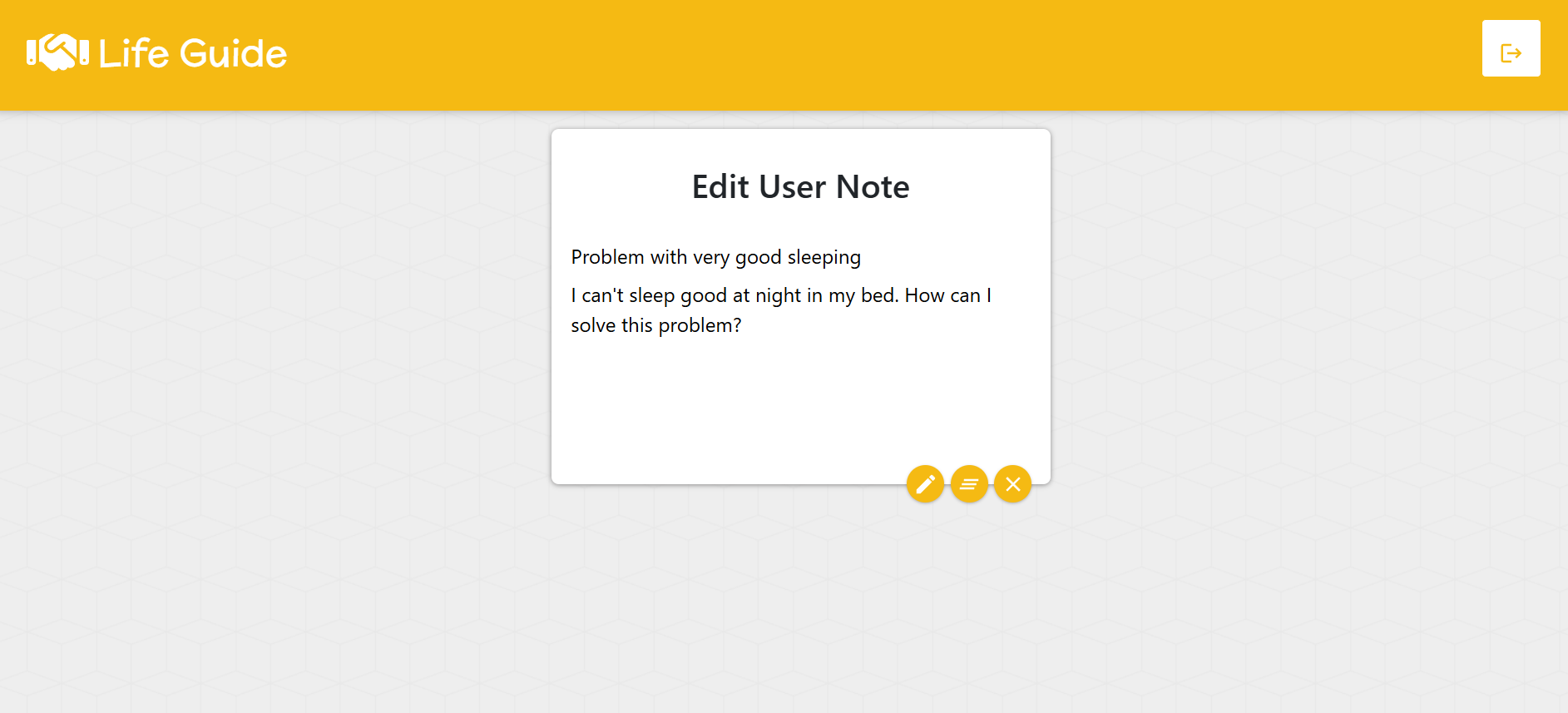Click the word 'Note' in the card heading
The image size is (1568, 713).
click(872, 187)
